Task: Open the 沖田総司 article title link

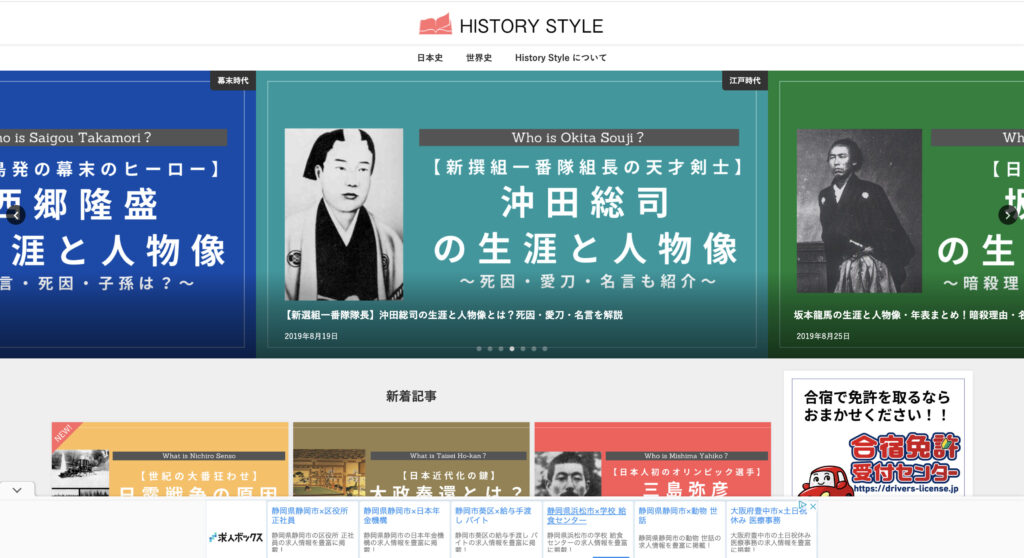Action: [453, 315]
